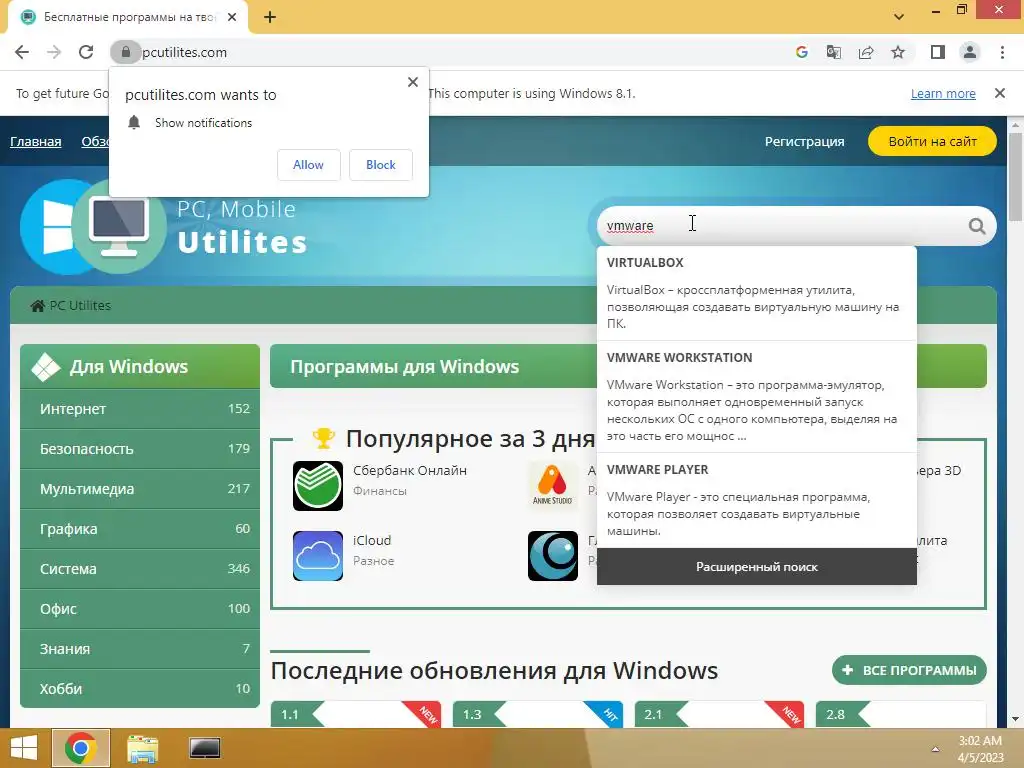Viewport: 1024px width, 768px height.
Task: Click Все программы button
Action: [x=909, y=670]
